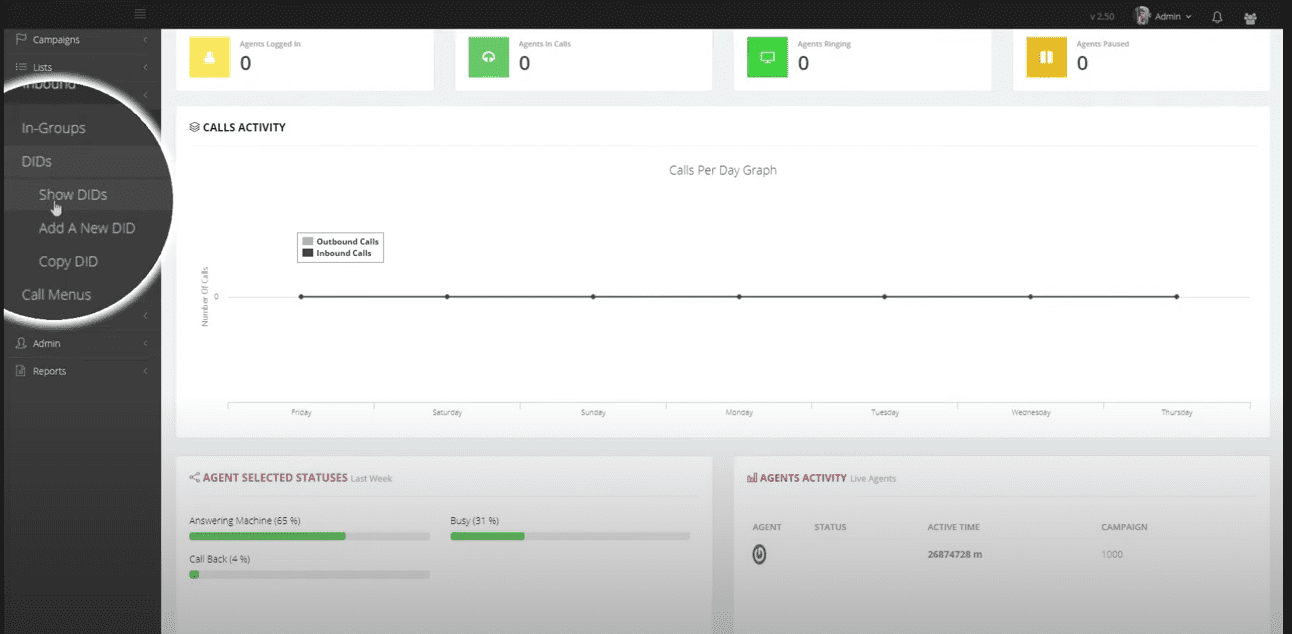Click the "Agents Paused" label
The image size is (1292, 634).
[1102, 44]
